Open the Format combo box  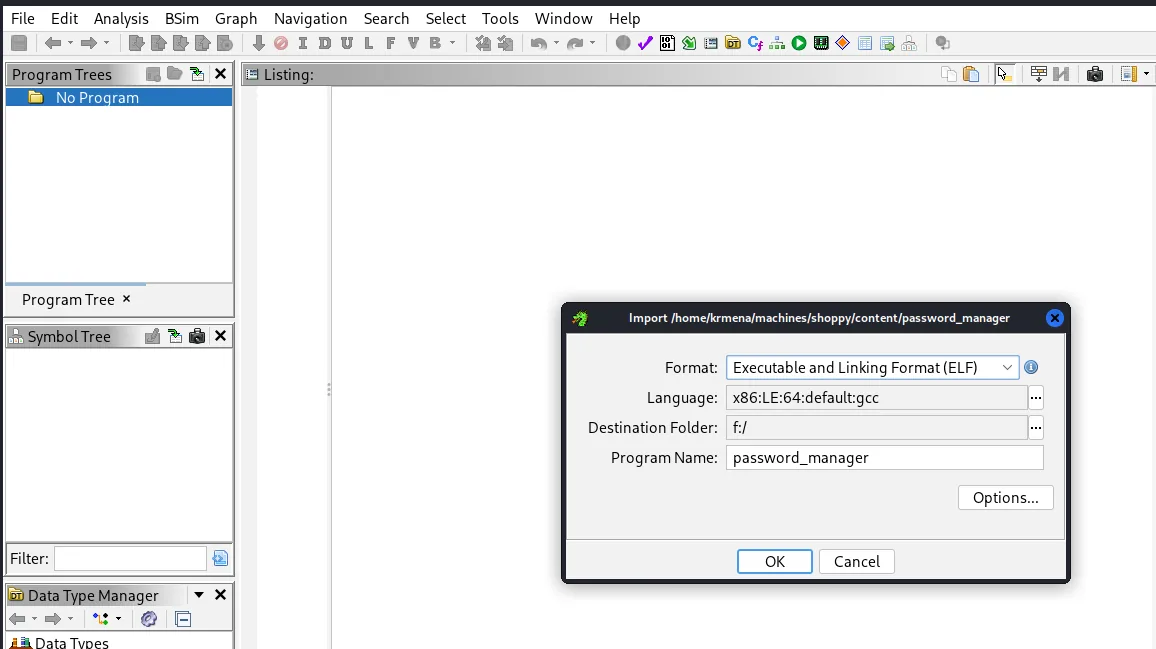click(872, 367)
